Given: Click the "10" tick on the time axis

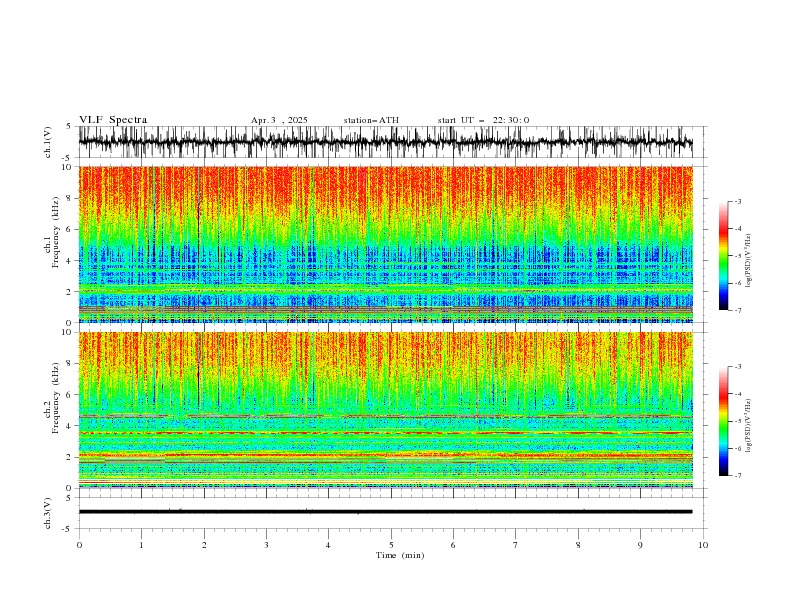Looking at the screenshot, I should 703,545.
